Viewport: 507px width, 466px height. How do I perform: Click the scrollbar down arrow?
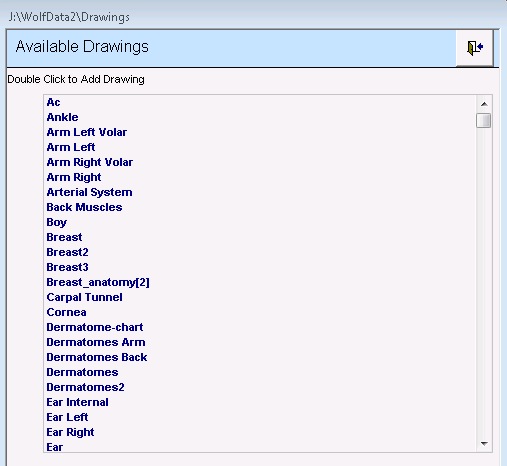484,443
